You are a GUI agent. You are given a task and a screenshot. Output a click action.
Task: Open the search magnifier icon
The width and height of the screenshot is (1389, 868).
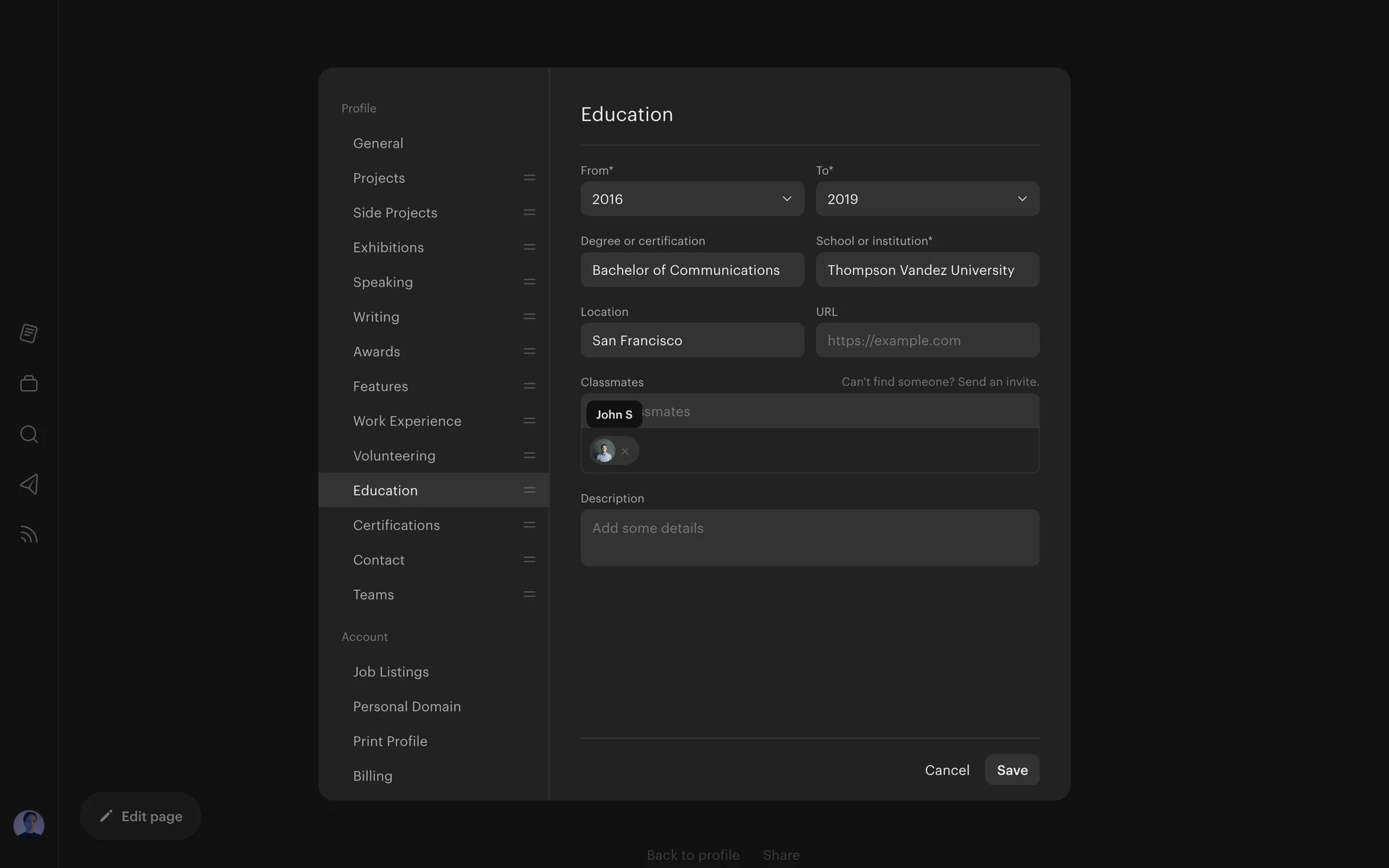[29, 434]
